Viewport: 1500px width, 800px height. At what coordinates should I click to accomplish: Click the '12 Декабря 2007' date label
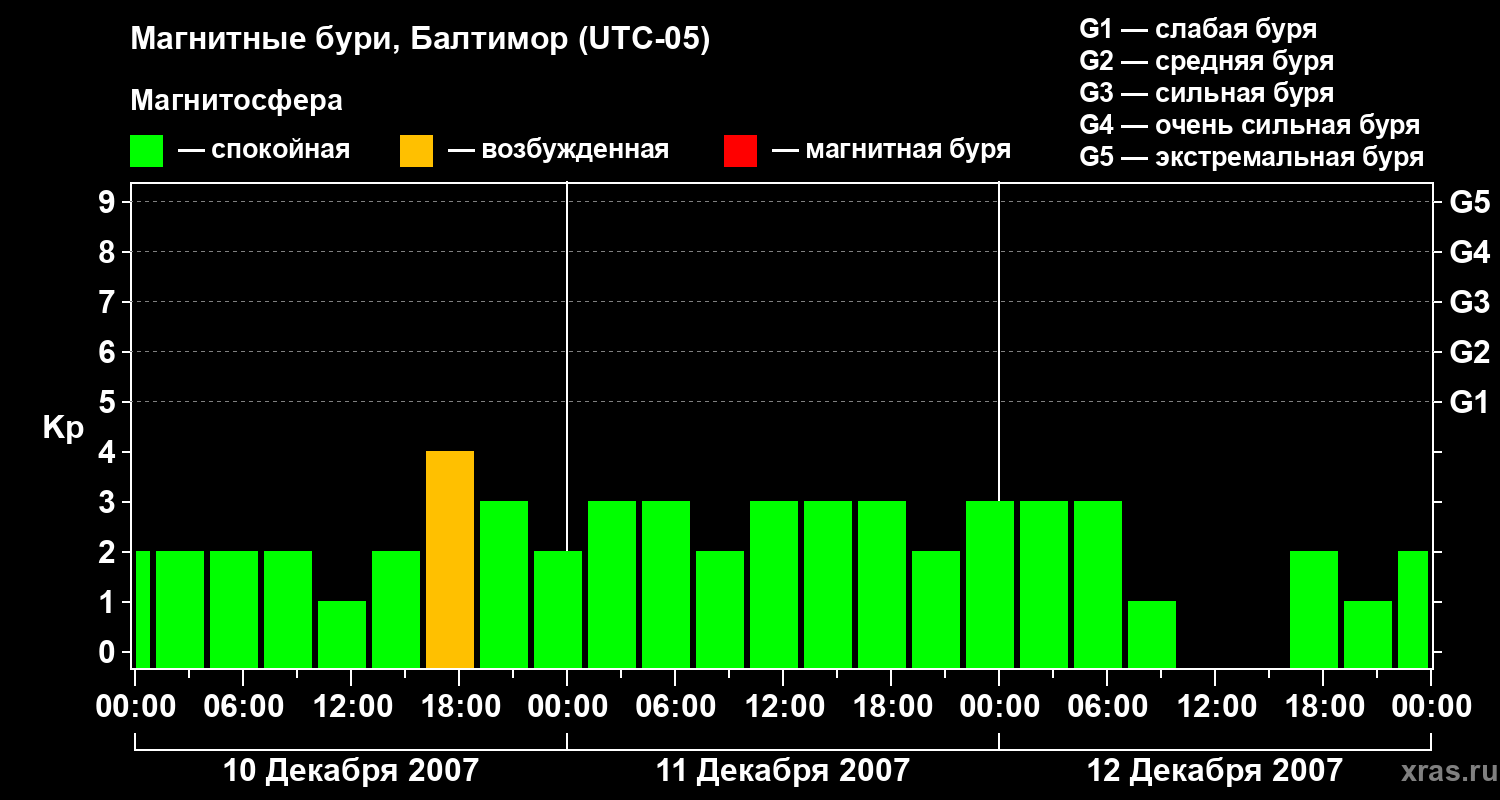point(1215,771)
